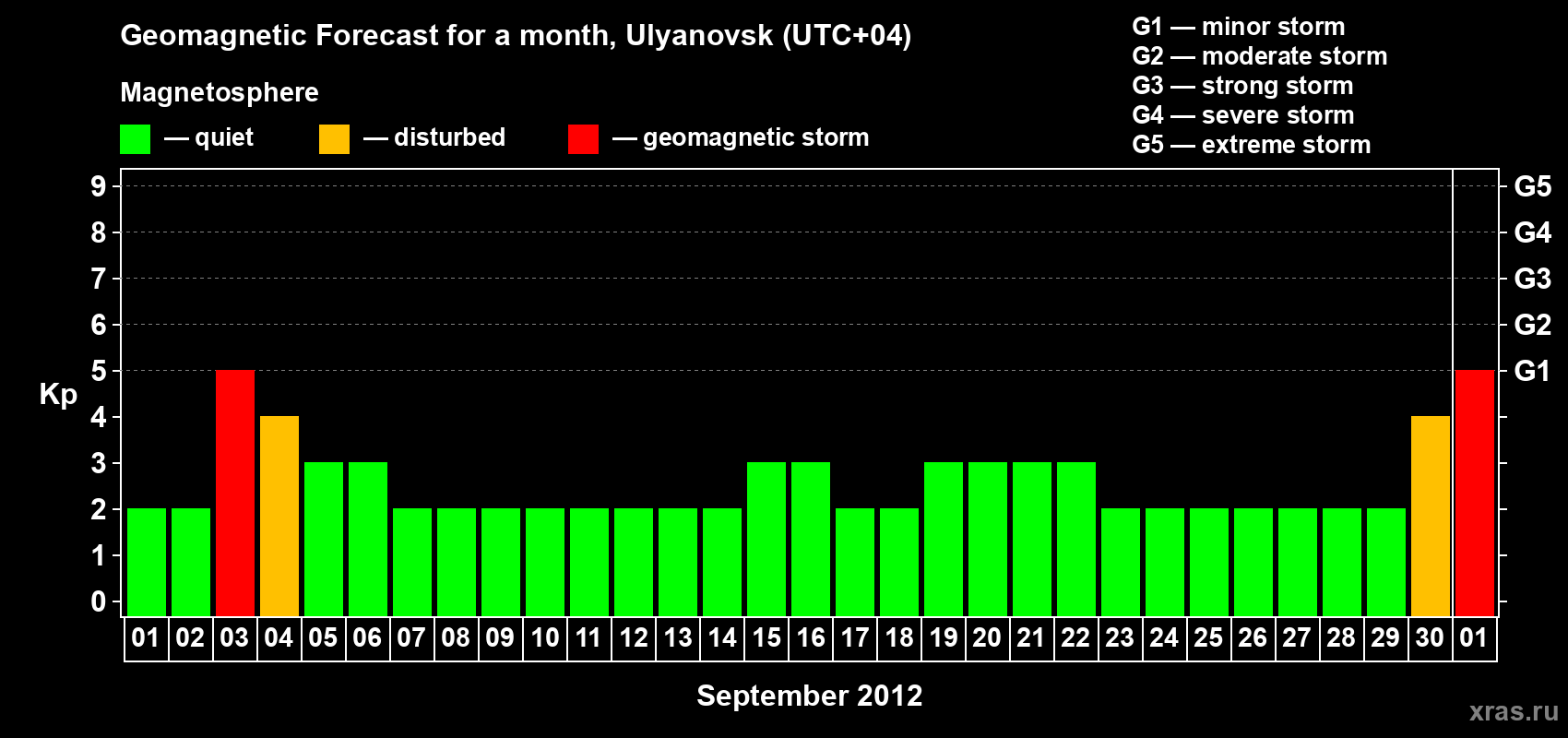Click the date label 16
This screenshot has height=738, width=1568.
(x=811, y=637)
